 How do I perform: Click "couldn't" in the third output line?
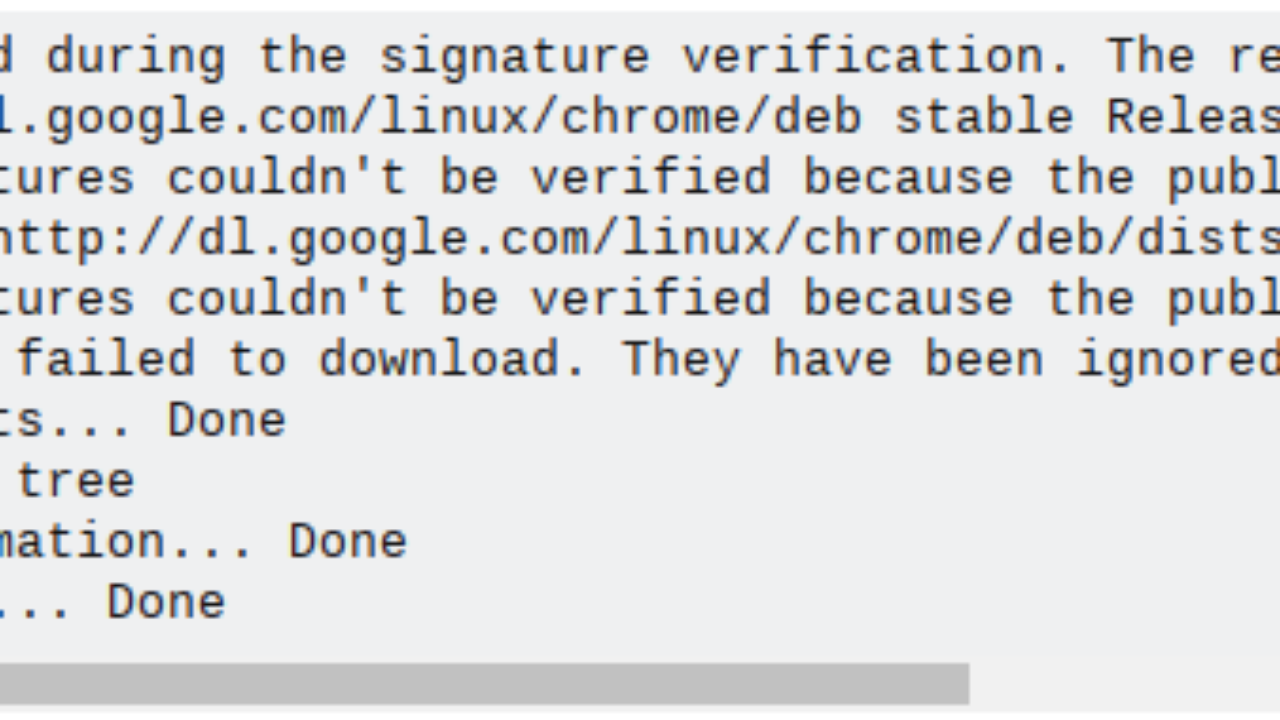coord(286,178)
